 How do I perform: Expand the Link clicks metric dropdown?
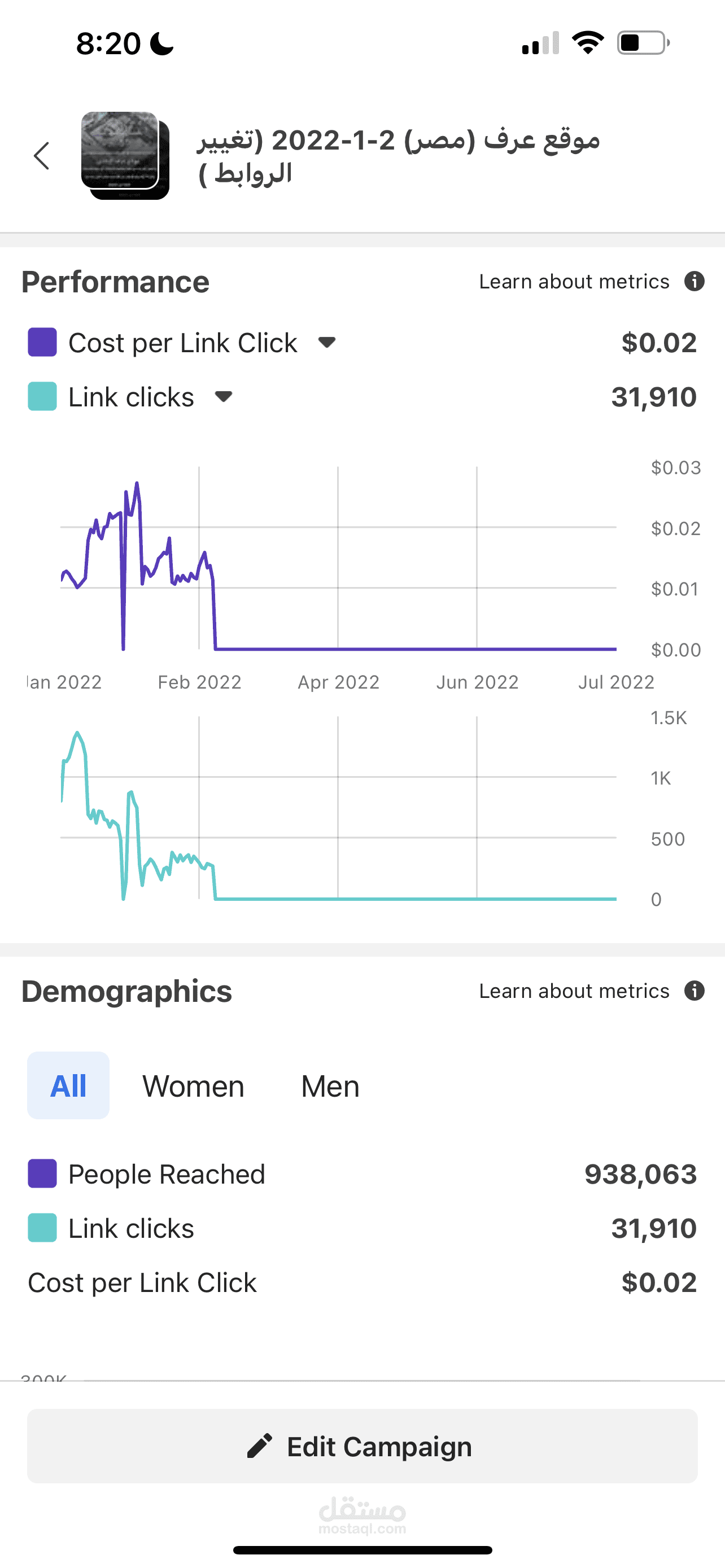(224, 397)
